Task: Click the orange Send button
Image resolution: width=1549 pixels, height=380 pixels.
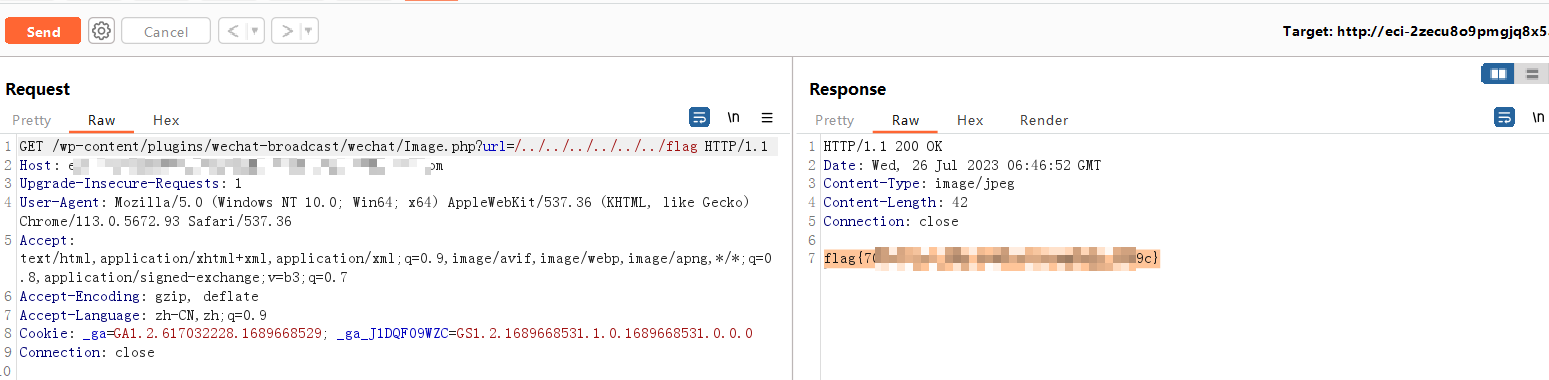Action: pyautogui.click(x=43, y=31)
